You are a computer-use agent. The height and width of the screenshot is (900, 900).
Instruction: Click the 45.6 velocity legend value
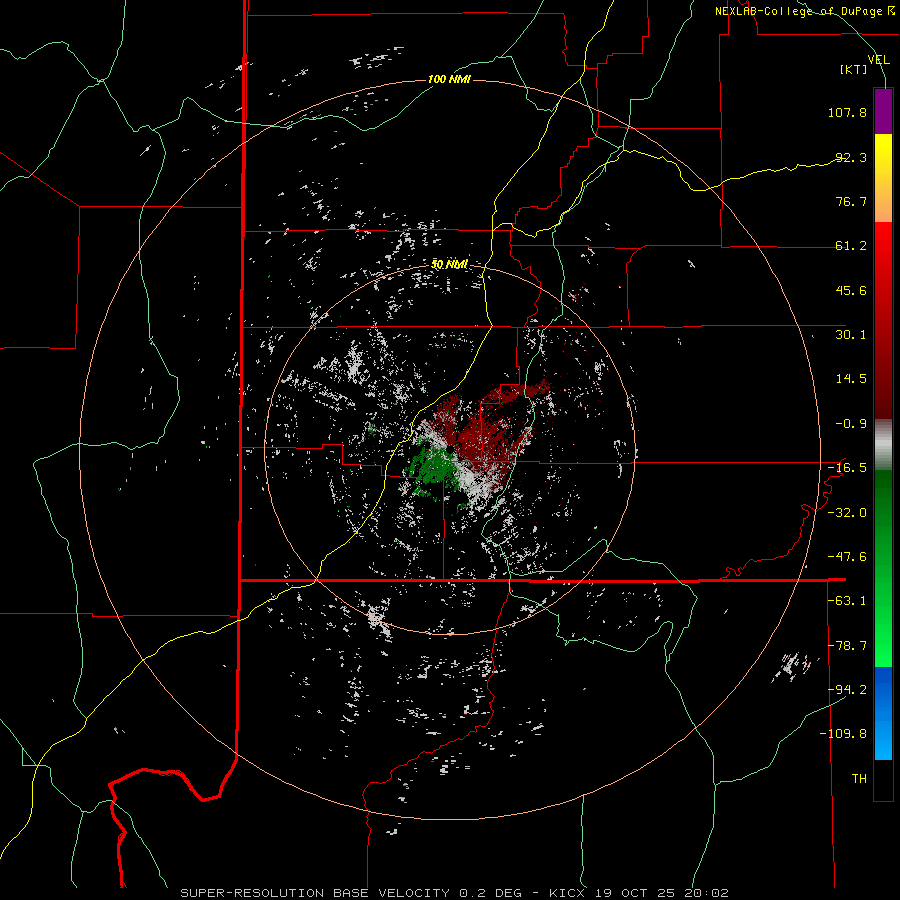click(x=851, y=290)
